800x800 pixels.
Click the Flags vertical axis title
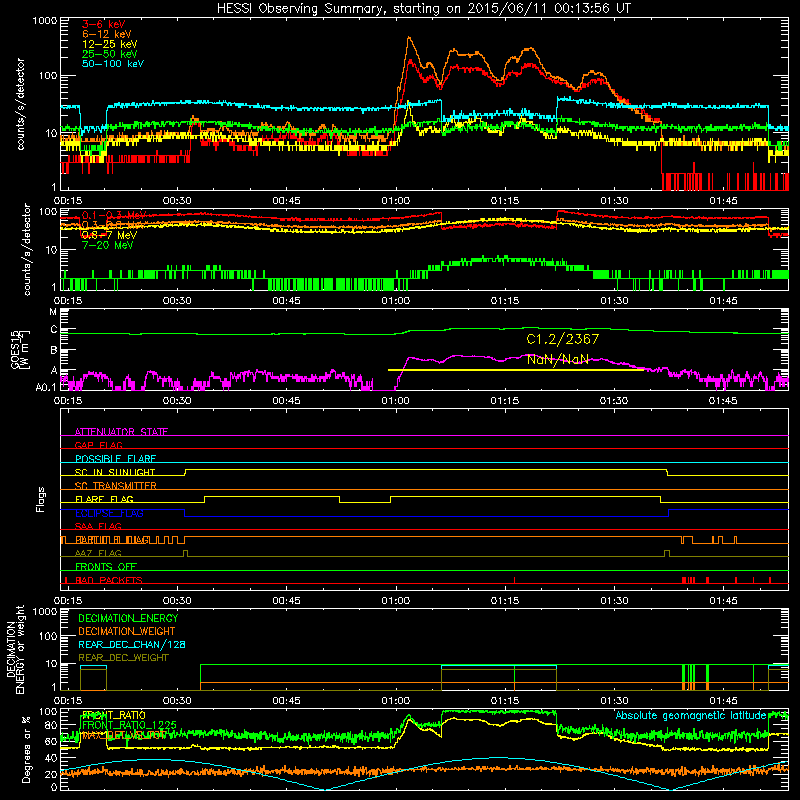(x=40, y=500)
